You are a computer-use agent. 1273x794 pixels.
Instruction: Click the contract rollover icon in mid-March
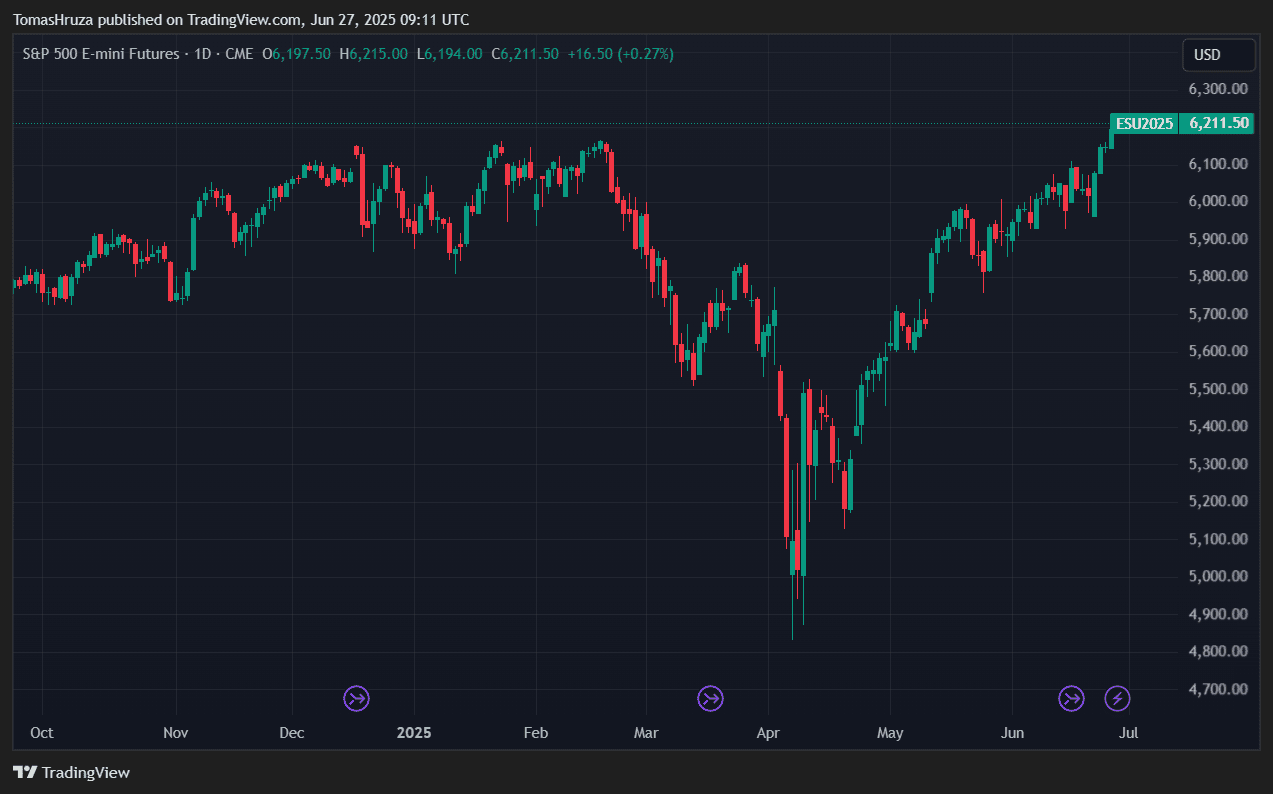(x=710, y=698)
